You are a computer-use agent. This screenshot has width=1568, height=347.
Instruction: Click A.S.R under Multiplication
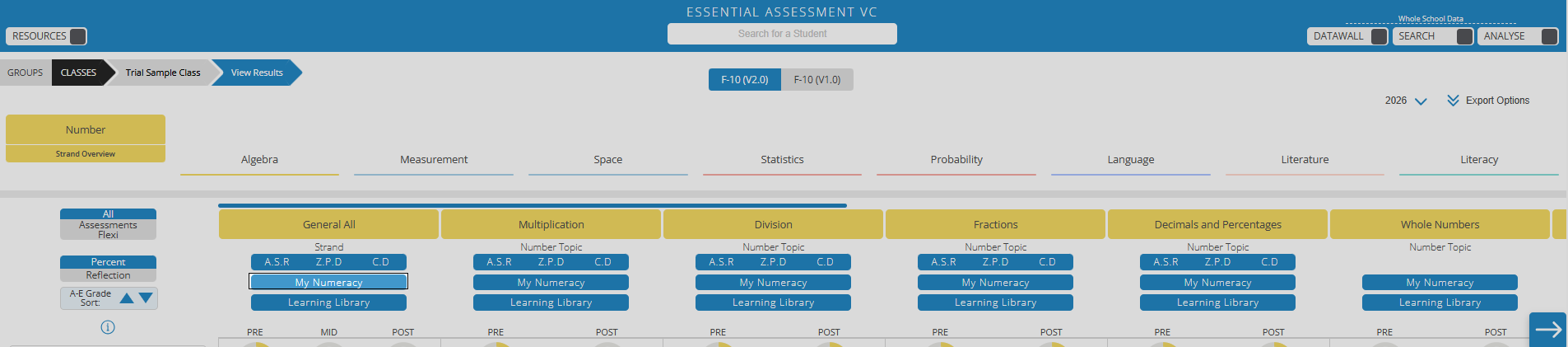(499, 262)
